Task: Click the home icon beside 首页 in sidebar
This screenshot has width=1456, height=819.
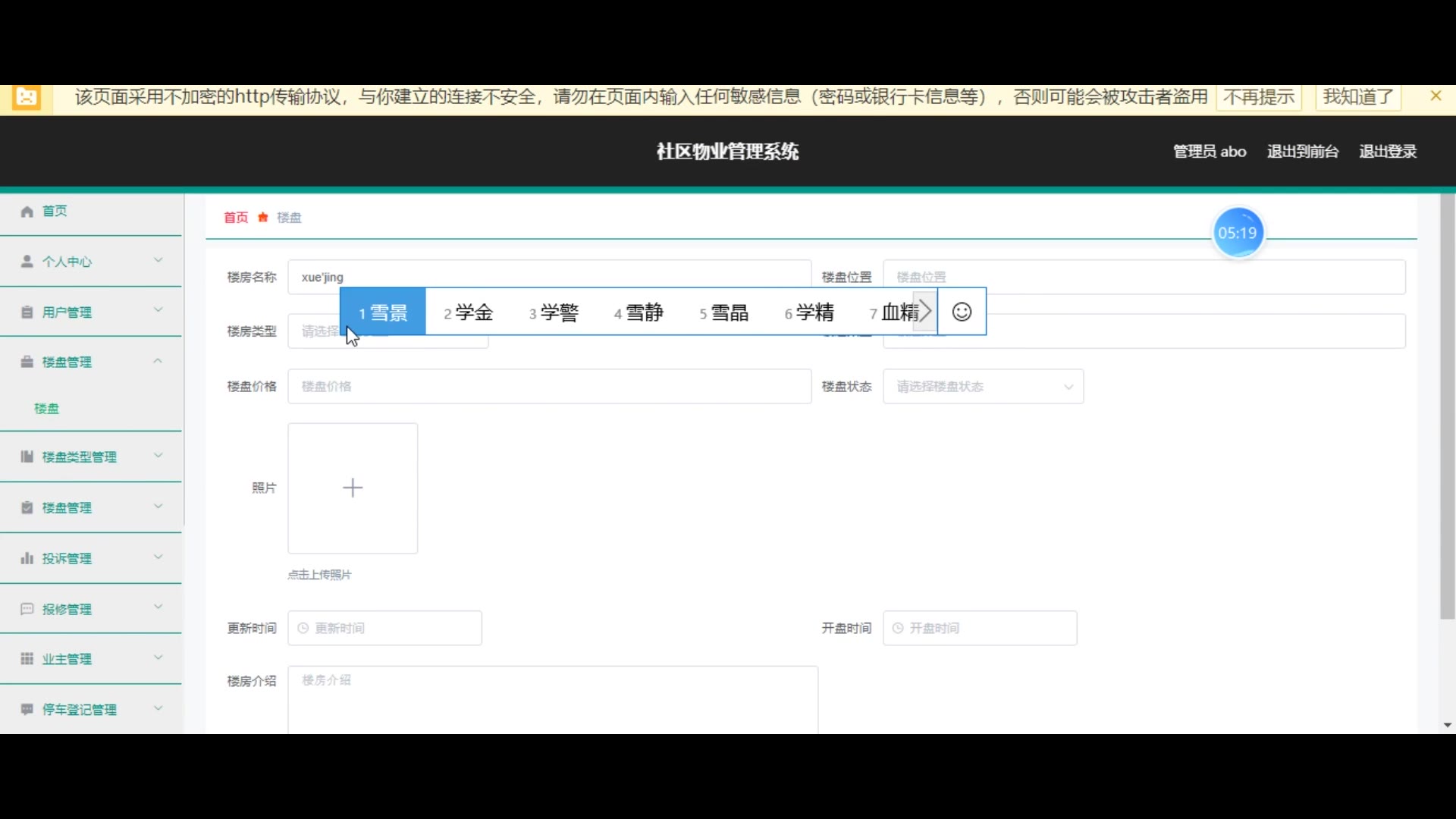Action: click(27, 212)
